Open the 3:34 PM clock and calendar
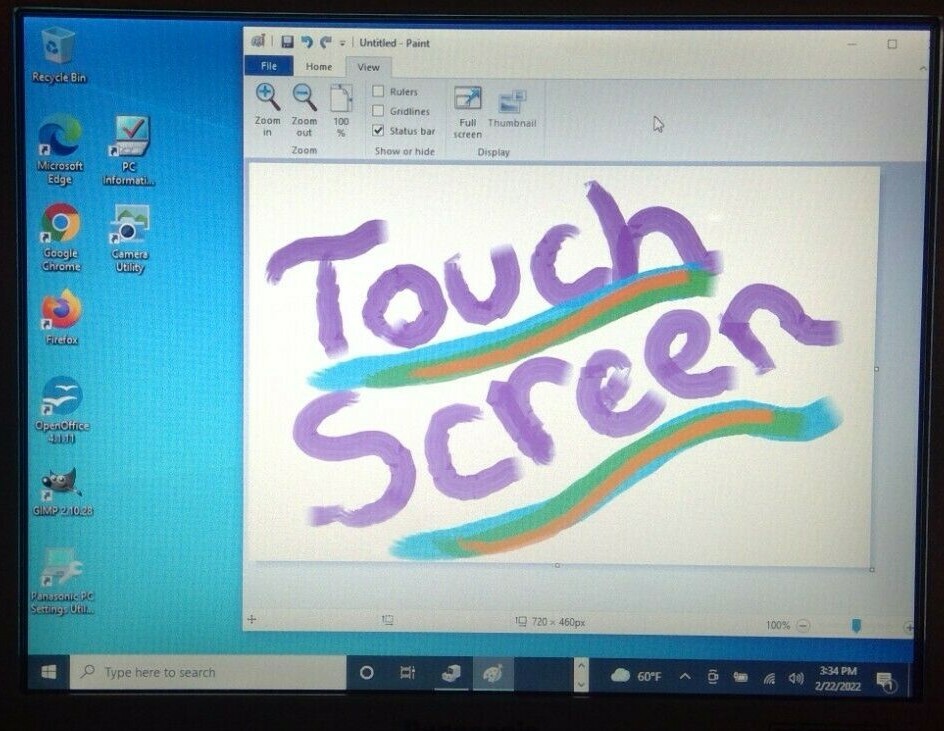 pyautogui.click(x=838, y=678)
